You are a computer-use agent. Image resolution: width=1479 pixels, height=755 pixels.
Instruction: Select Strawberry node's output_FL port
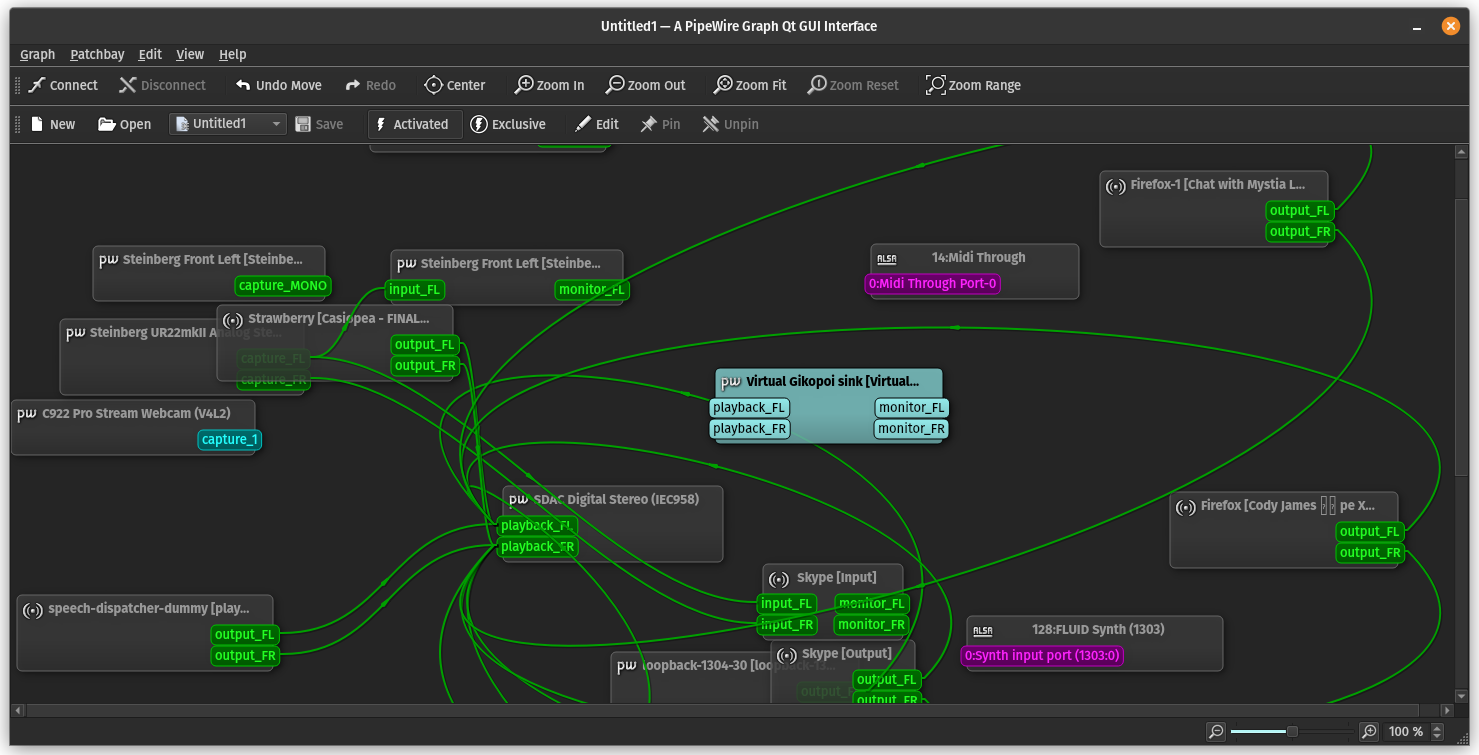click(425, 345)
